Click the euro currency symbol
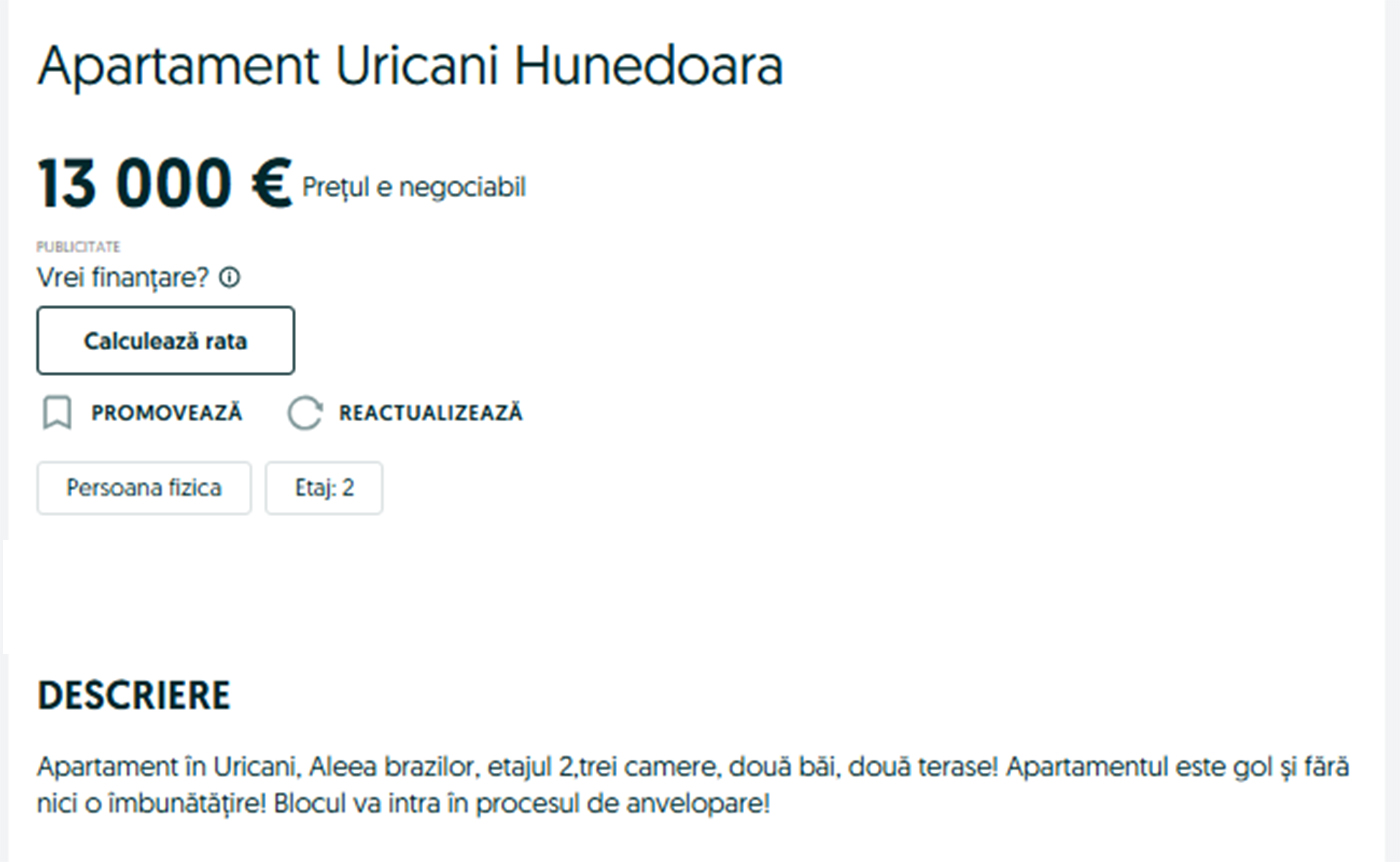Viewport: 1400px width, 862px height. click(x=270, y=185)
